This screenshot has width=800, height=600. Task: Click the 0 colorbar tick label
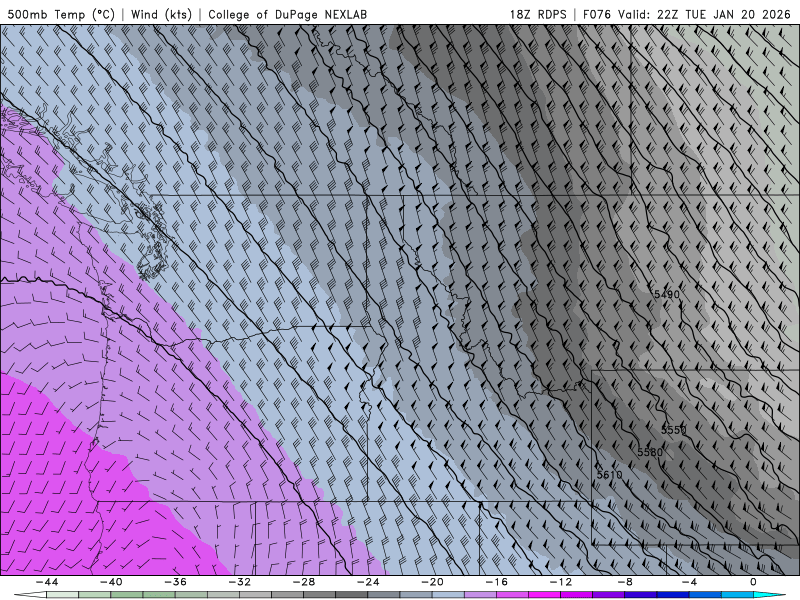(753, 582)
